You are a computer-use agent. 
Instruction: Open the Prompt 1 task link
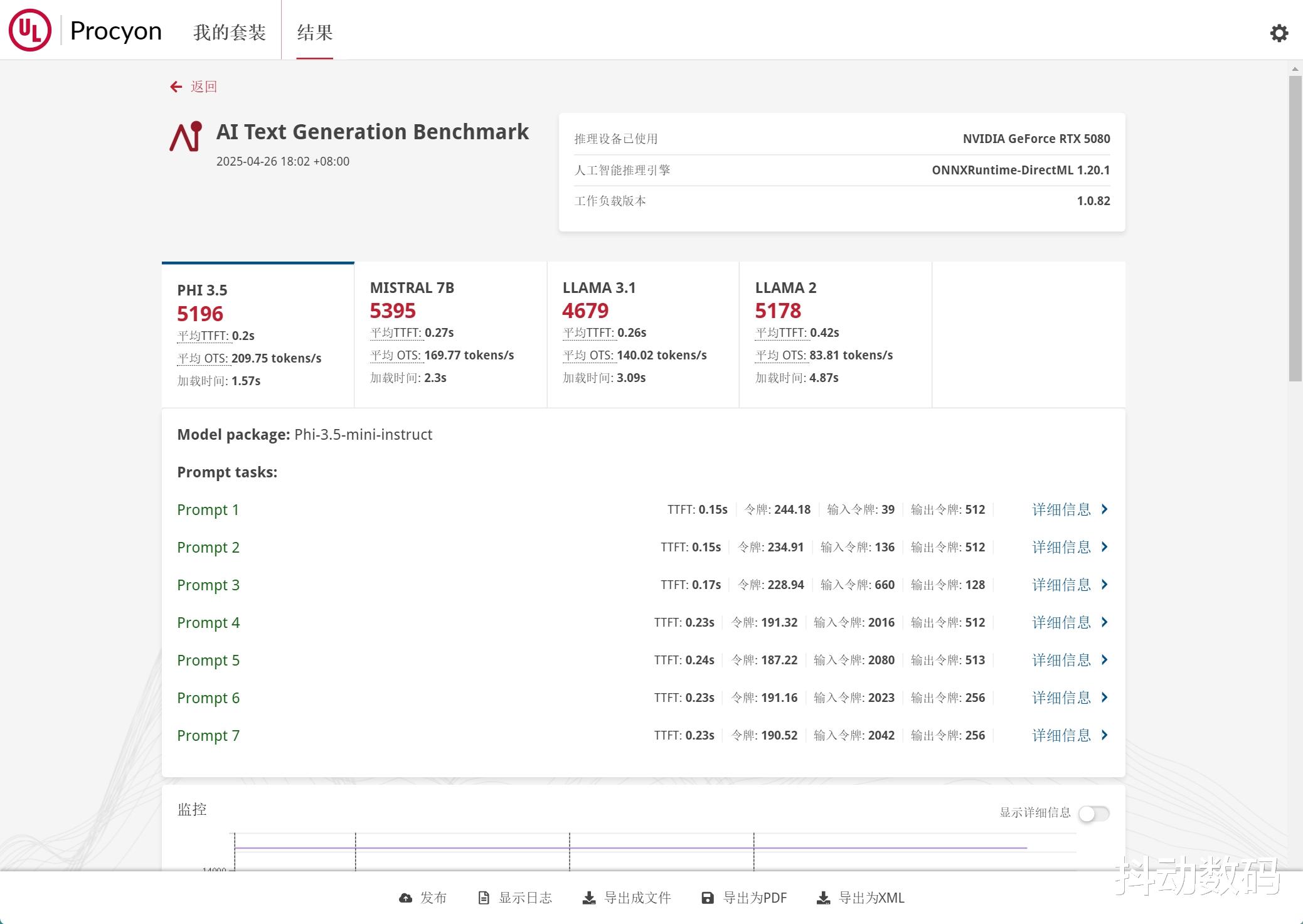click(x=208, y=510)
